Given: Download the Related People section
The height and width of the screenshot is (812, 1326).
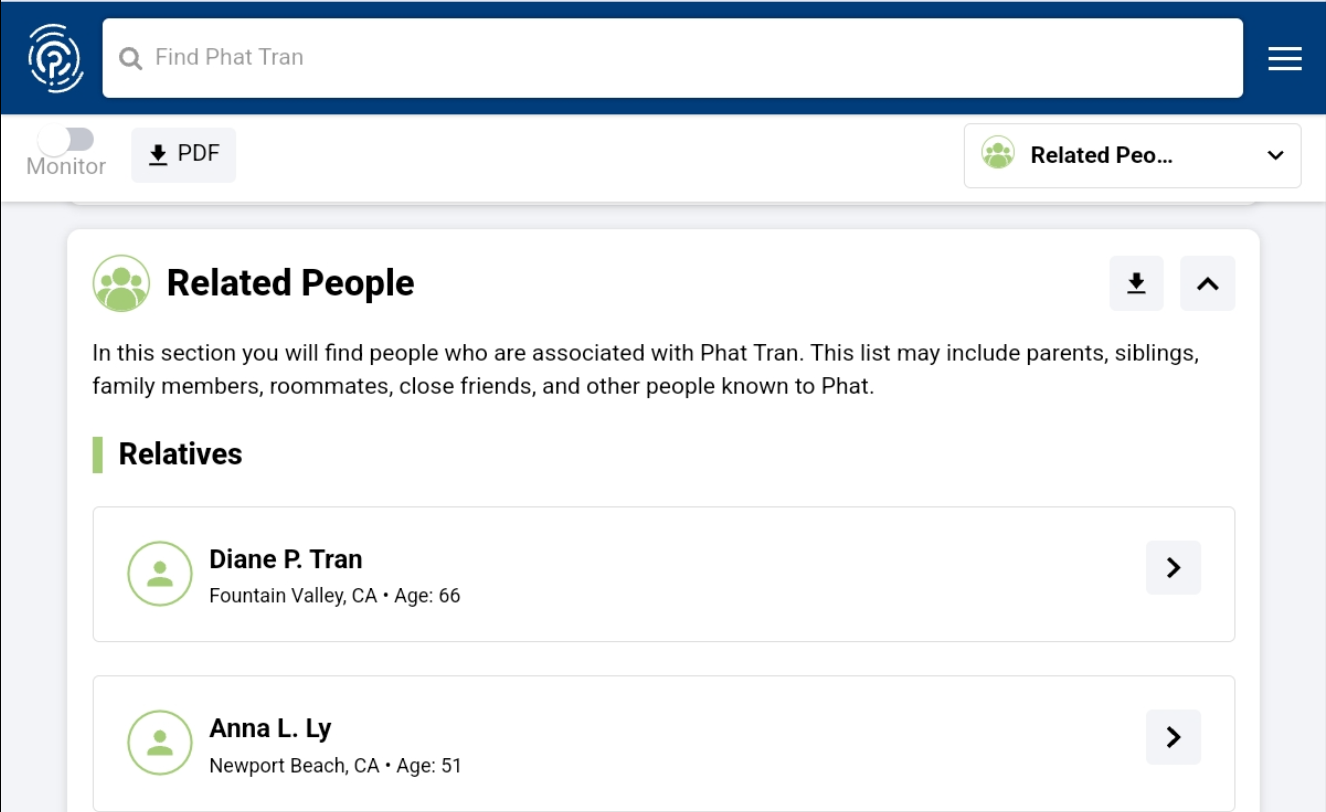Looking at the screenshot, I should coord(1136,284).
